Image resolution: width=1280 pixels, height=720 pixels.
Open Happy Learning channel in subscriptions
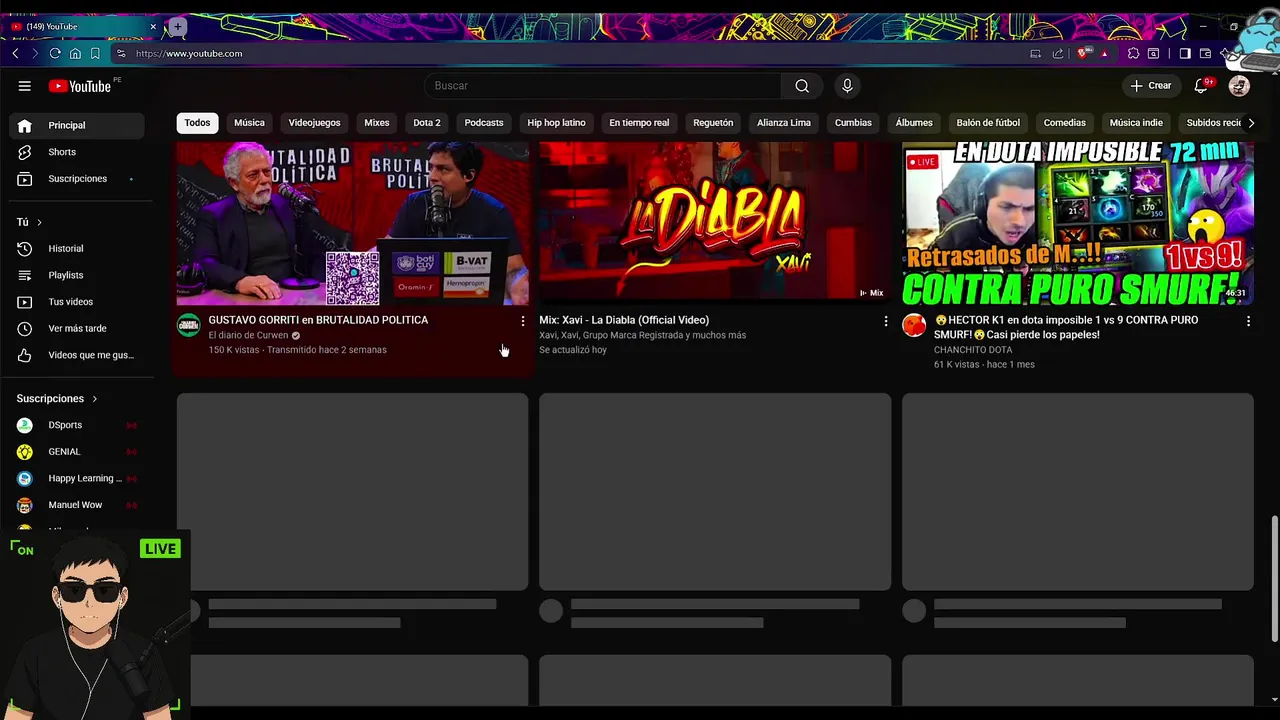76,478
